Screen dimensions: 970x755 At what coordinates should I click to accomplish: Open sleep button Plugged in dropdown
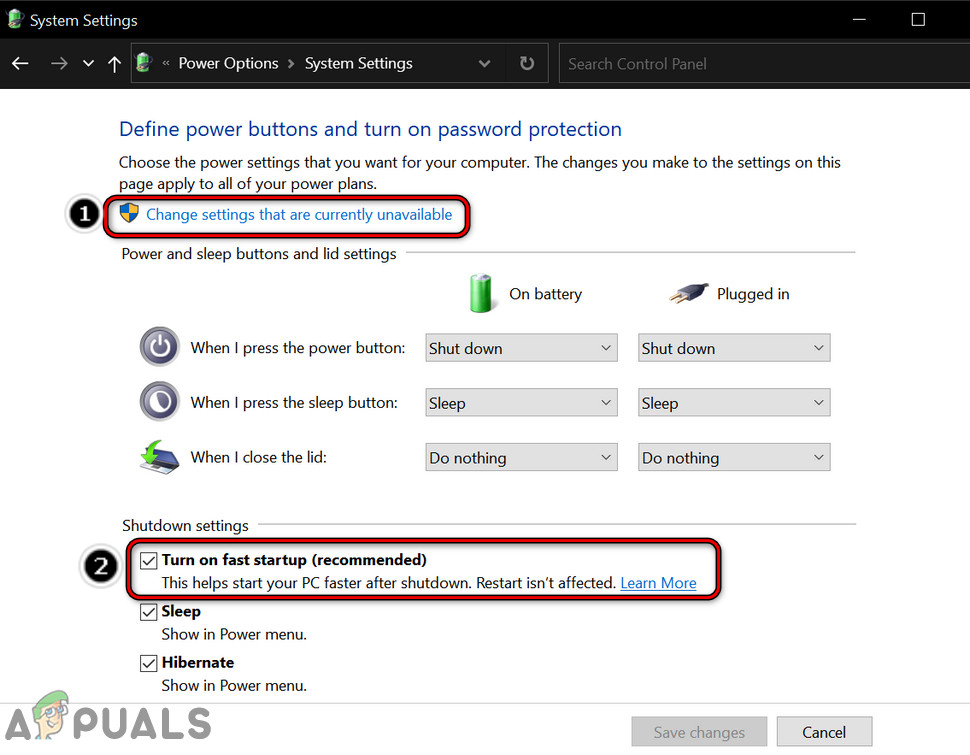click(734, 403)
